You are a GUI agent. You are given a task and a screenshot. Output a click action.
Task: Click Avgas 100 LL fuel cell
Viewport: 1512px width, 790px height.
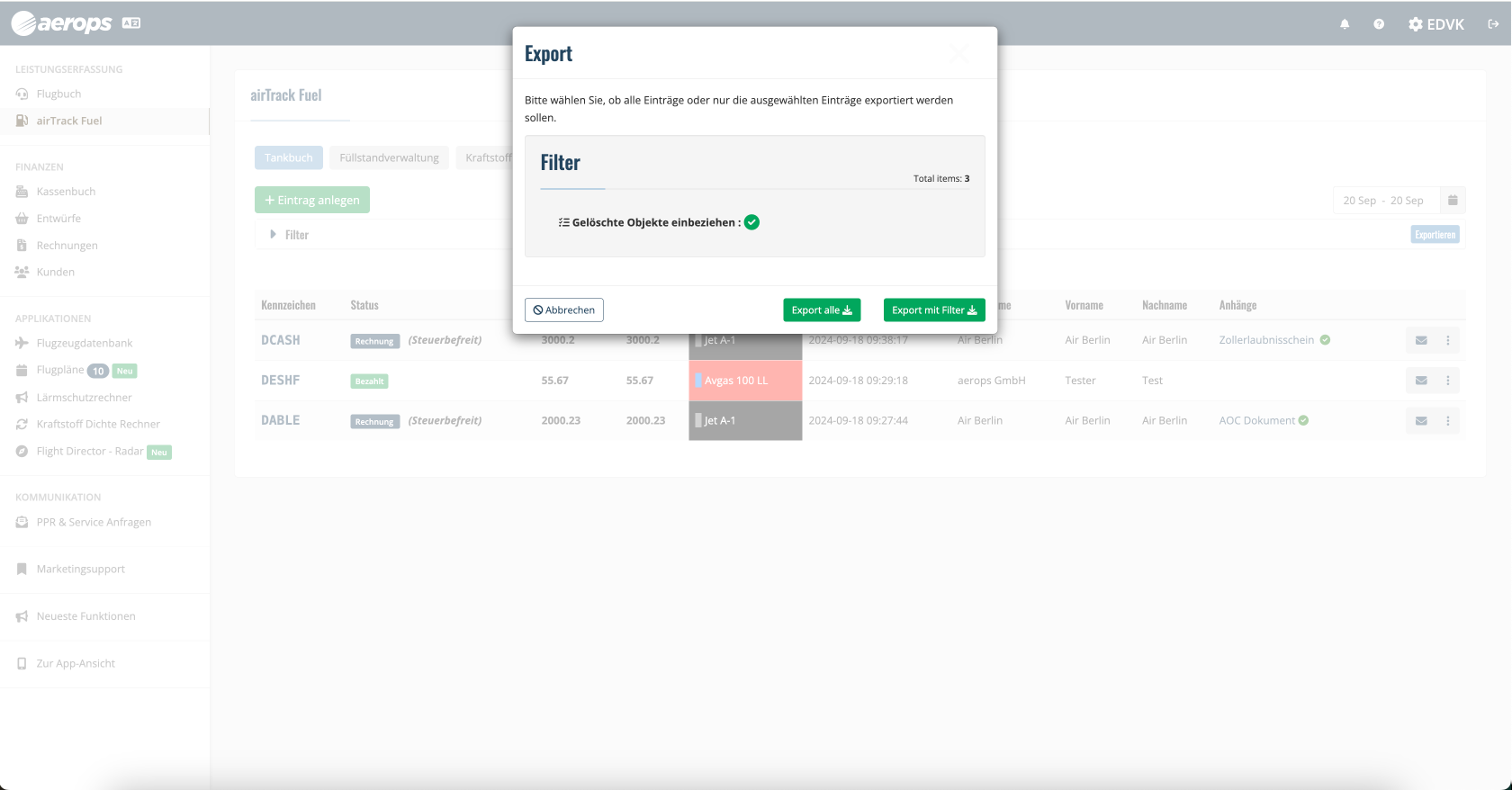pyautogui.click(x=745, y=381)
